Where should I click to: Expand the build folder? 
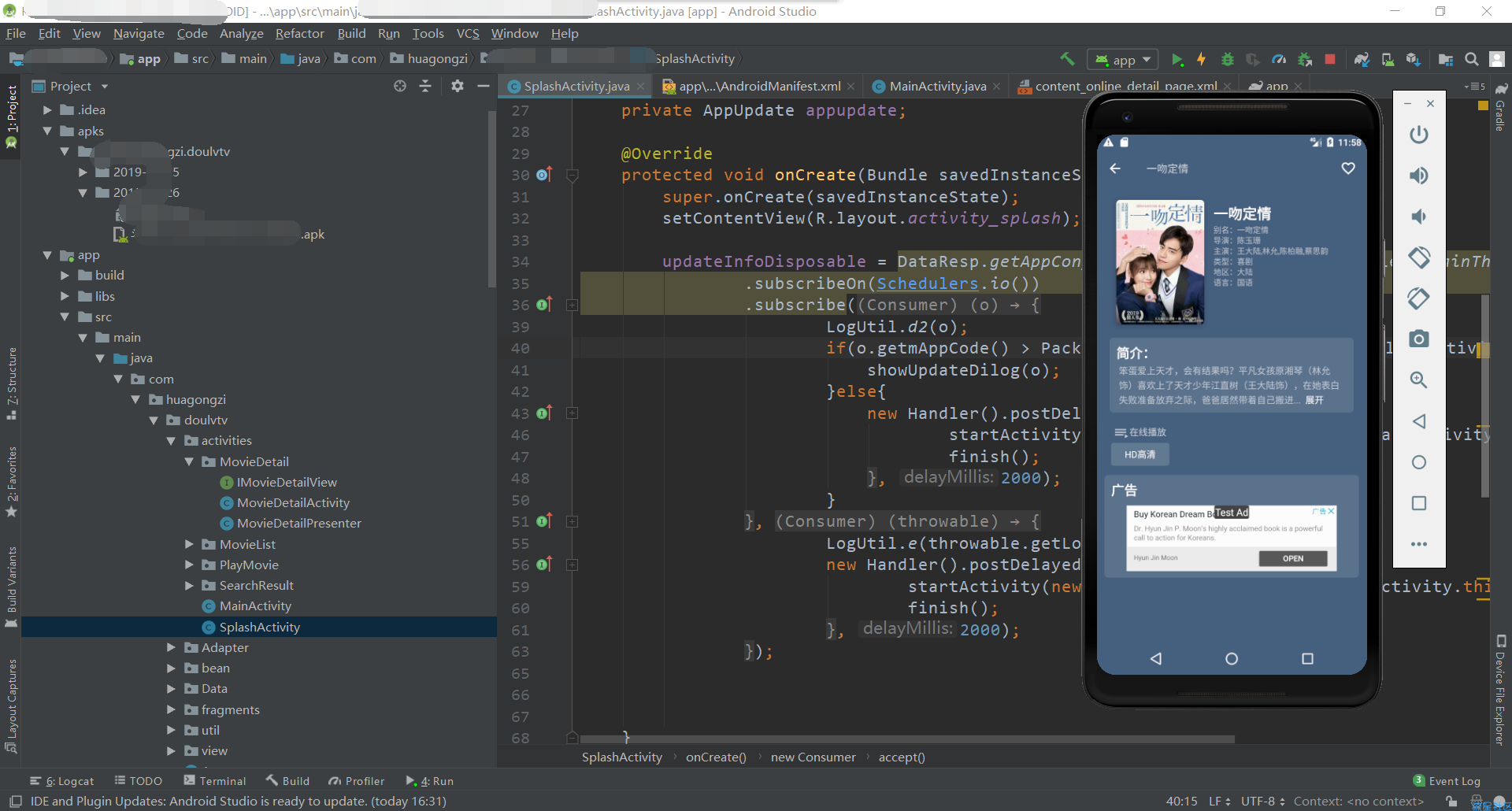point(65,276)
